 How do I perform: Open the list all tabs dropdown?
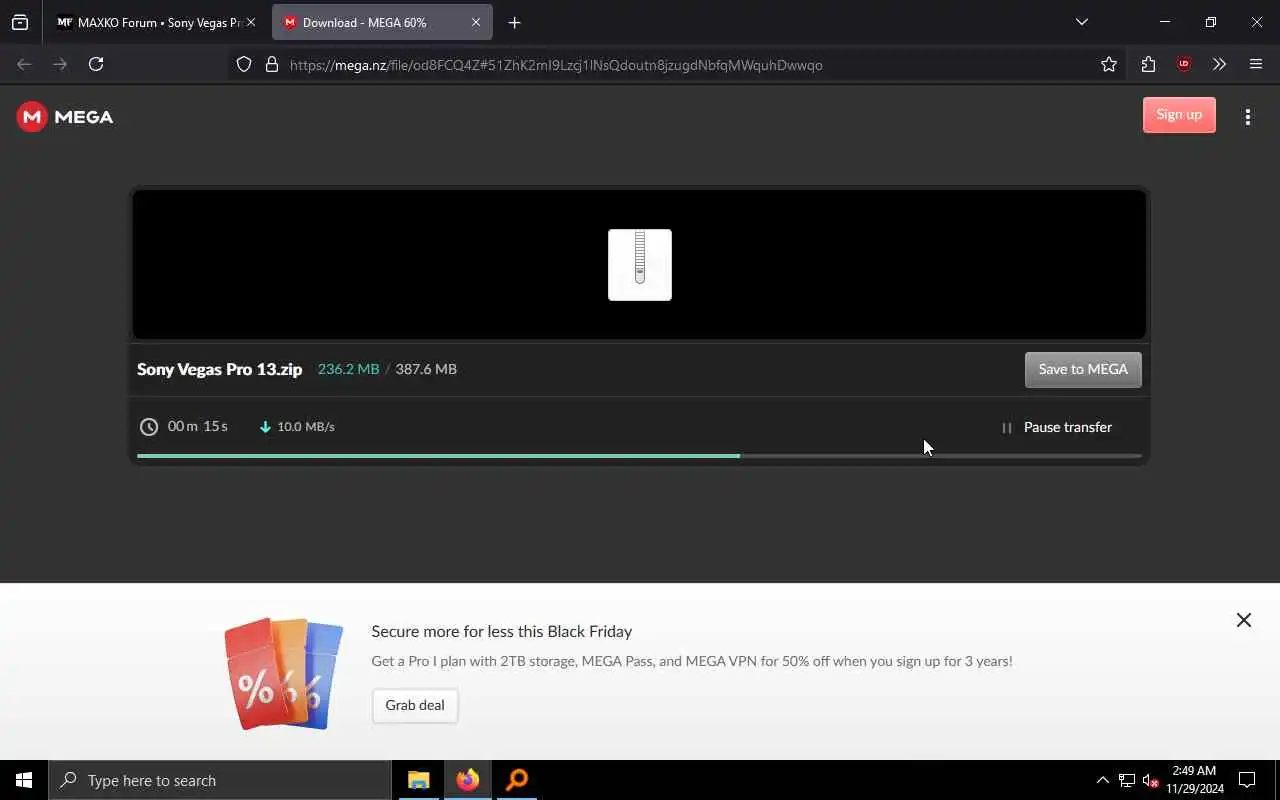[1081, 22]
